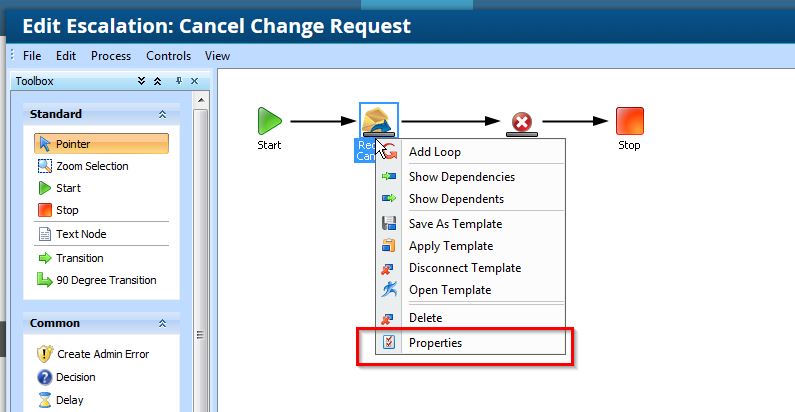Click the red X cancel node

click(x=521, y=122)
